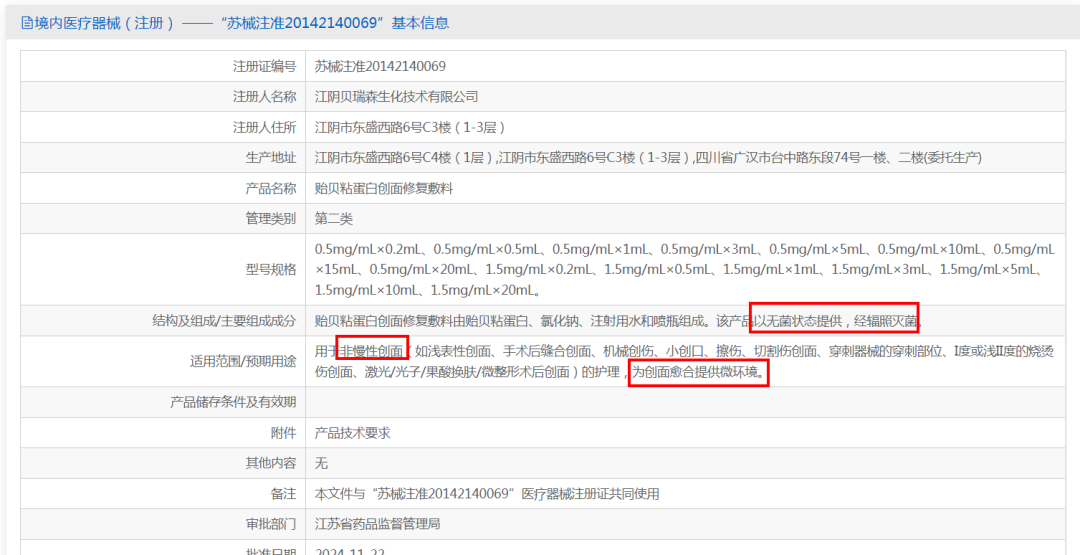Click the remark text '医疗器械注册证共同使用'
The width and height of the screenshot is (1080, 555).
590,494
